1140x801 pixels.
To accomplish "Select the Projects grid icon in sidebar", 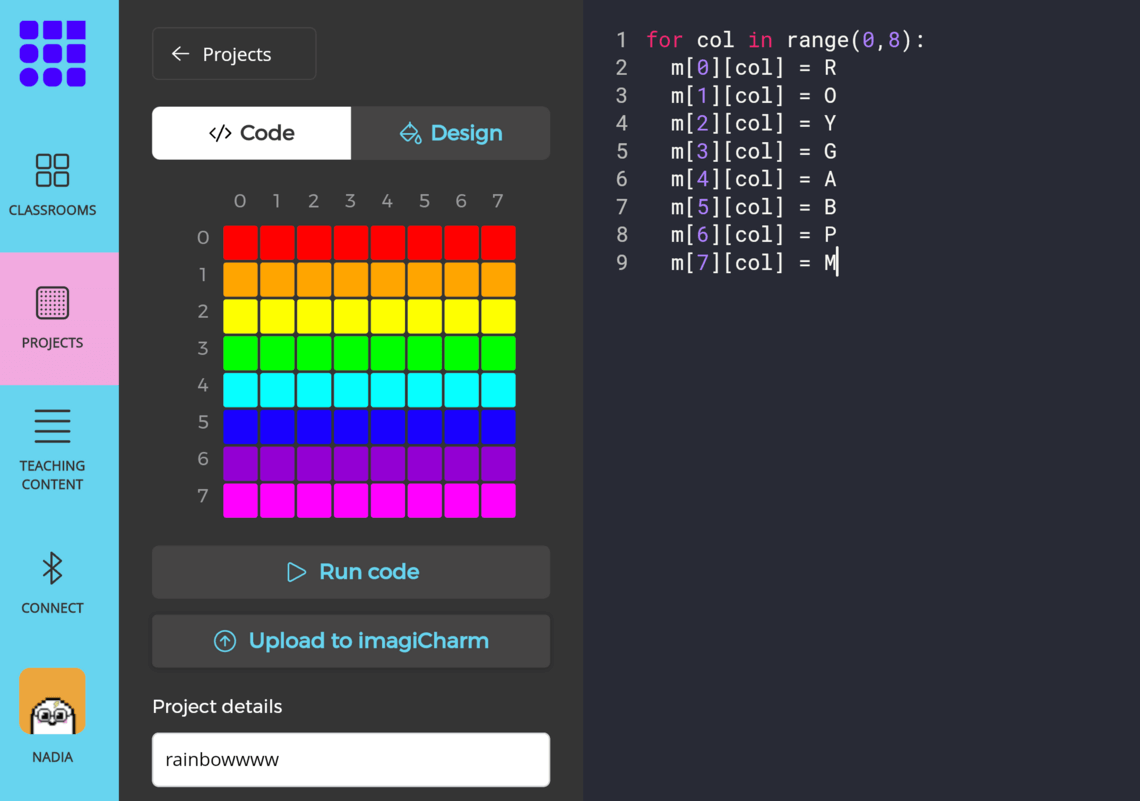I will [x=52, y=303].
